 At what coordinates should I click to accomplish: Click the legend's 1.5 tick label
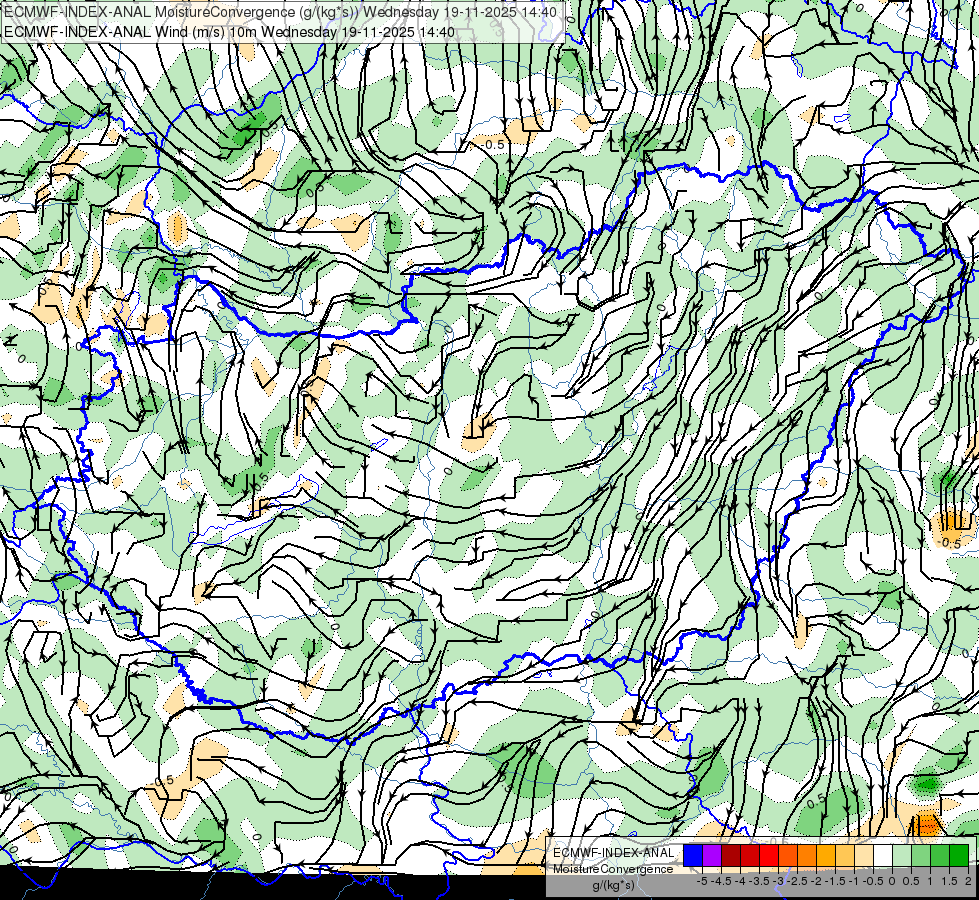pos(950,881)
